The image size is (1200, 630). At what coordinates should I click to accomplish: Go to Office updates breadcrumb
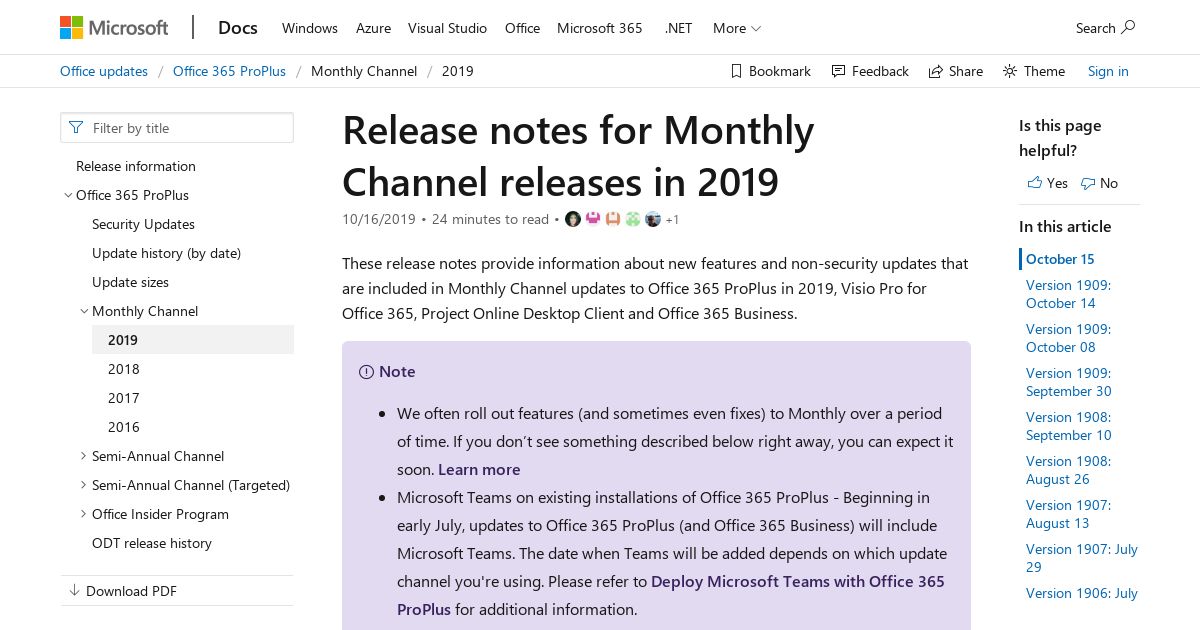coord(104,71)
